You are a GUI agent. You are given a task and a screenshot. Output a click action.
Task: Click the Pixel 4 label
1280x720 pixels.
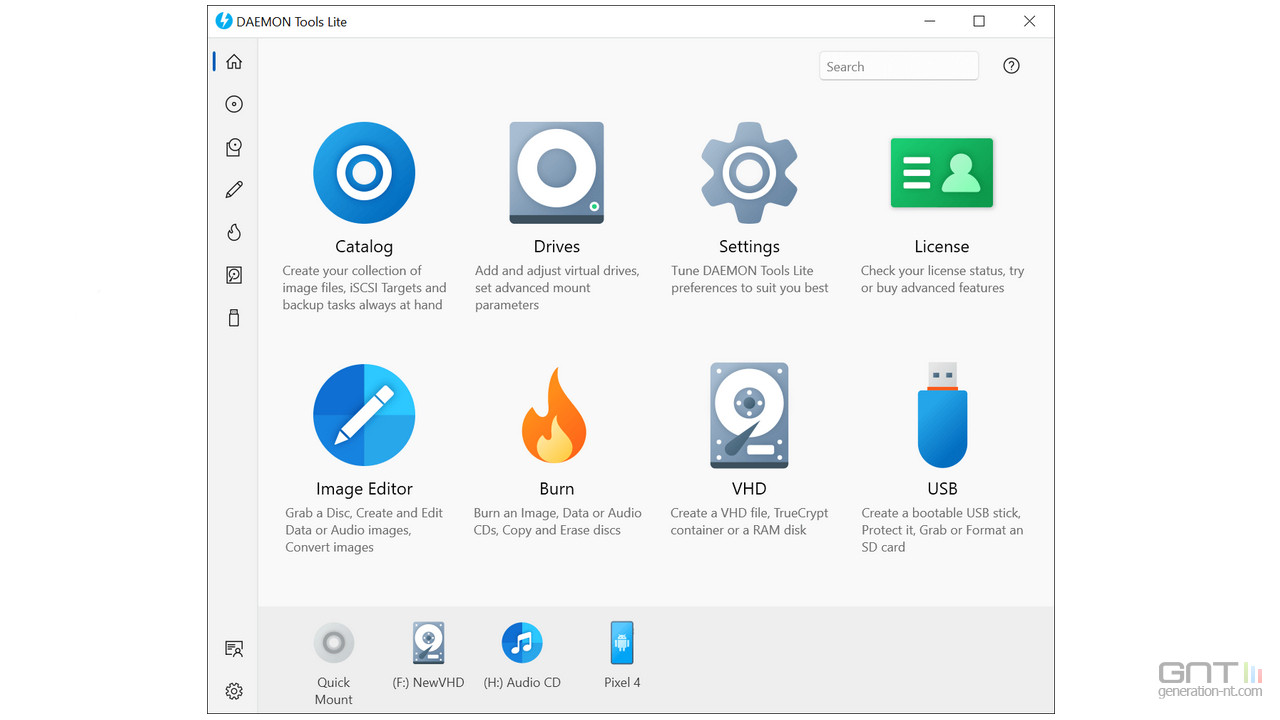[622, 683]
